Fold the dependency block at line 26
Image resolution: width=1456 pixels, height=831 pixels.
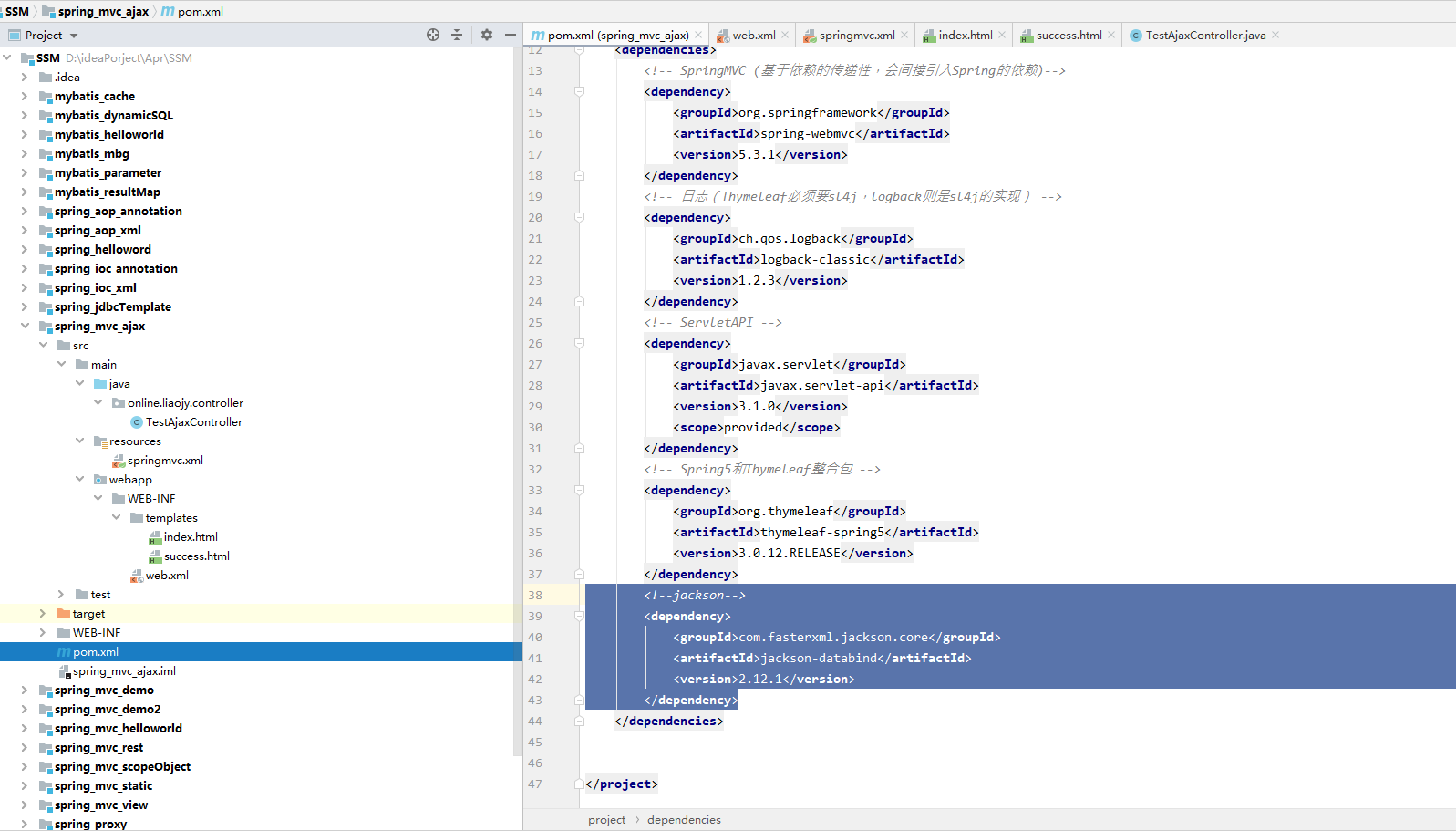(x=579, y=343)
